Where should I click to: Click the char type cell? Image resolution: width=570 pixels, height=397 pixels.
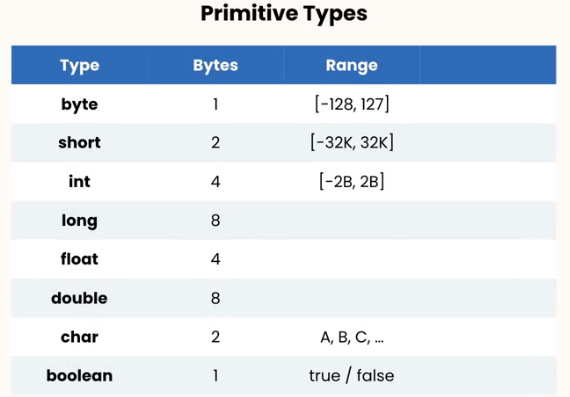pyautogui.click(x=80, y=337)
